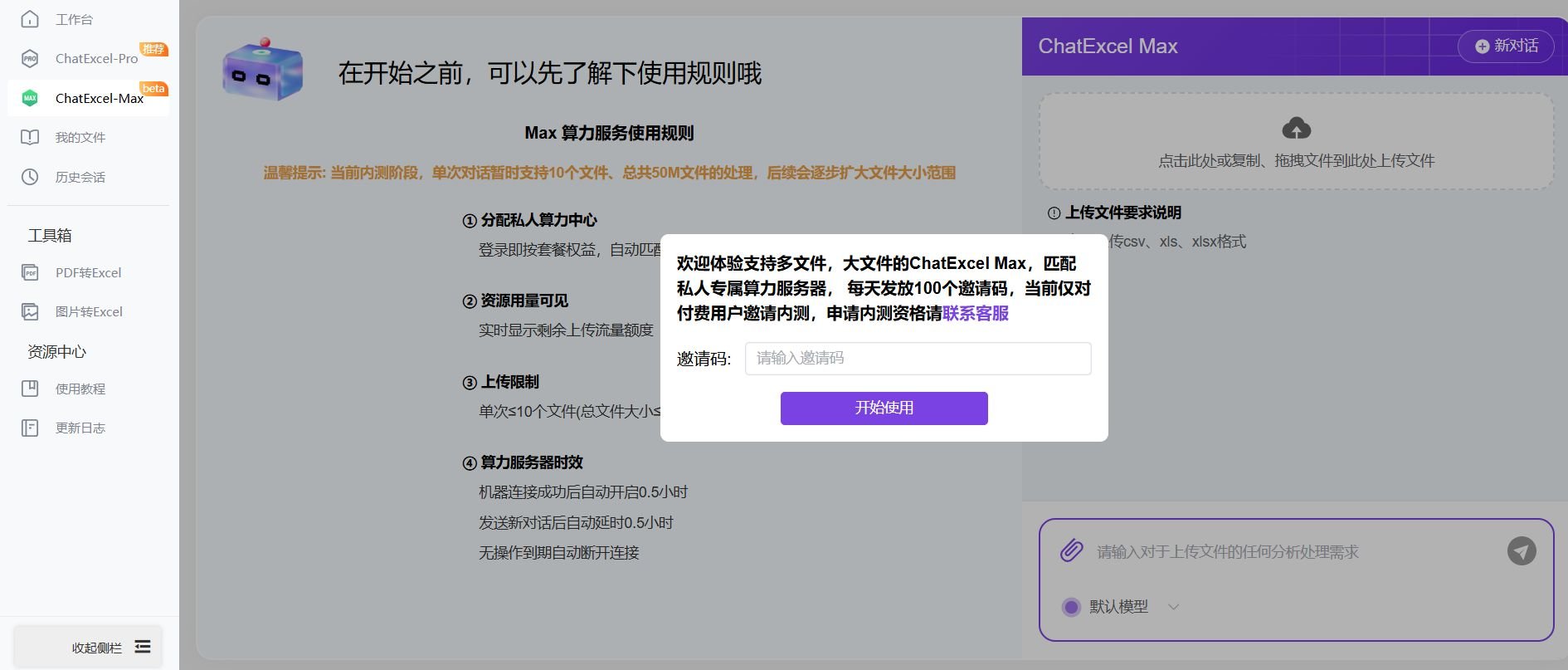
Task: Open the 工作台 sidebar item
Action: tap(74, 19)
